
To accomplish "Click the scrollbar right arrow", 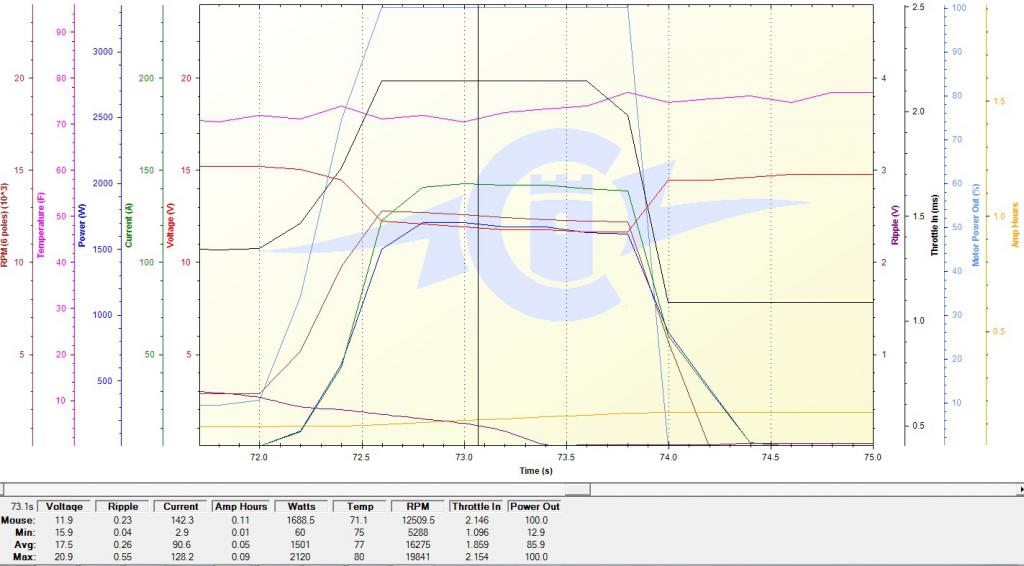I will pos(1017,489).
